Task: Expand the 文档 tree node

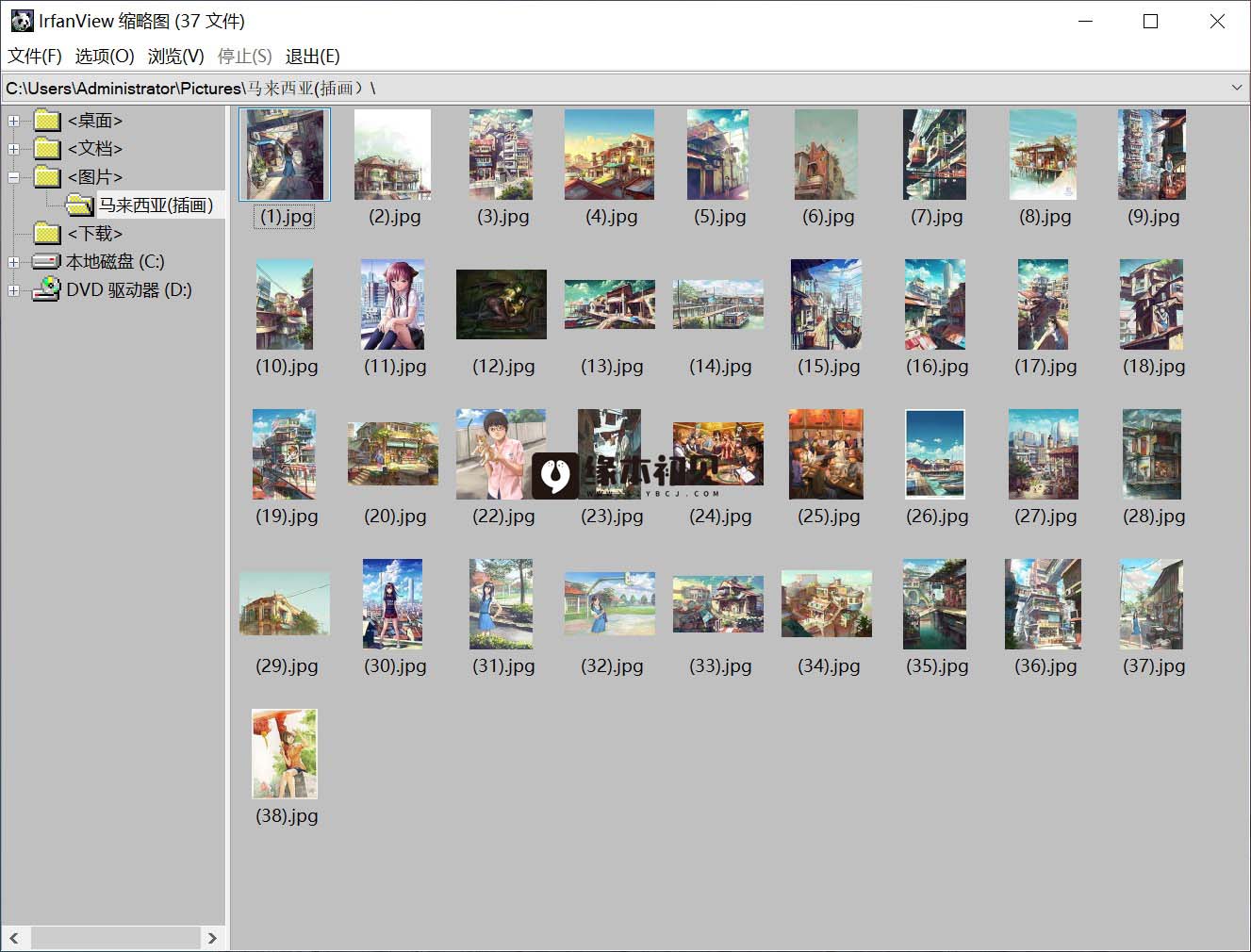Action: point(13,149)
